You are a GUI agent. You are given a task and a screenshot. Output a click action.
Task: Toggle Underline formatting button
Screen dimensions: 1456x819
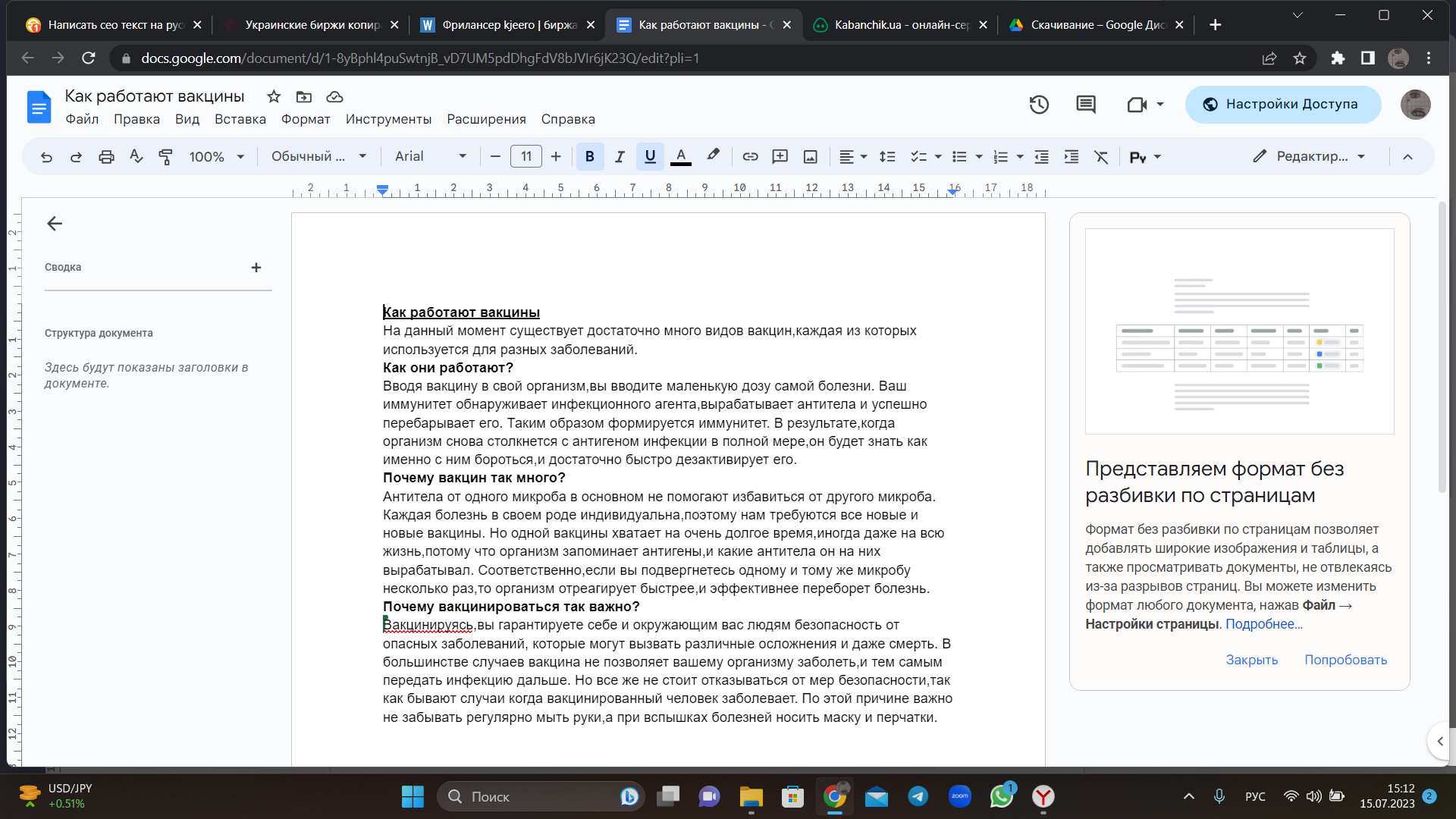tap(650, 157)
